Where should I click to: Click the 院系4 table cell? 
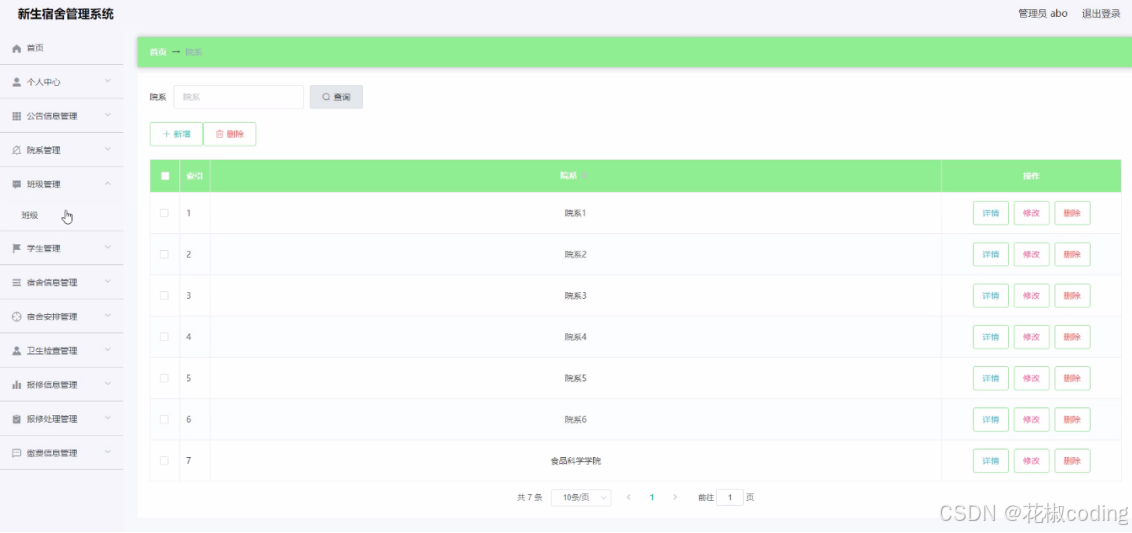coord(575,337)
